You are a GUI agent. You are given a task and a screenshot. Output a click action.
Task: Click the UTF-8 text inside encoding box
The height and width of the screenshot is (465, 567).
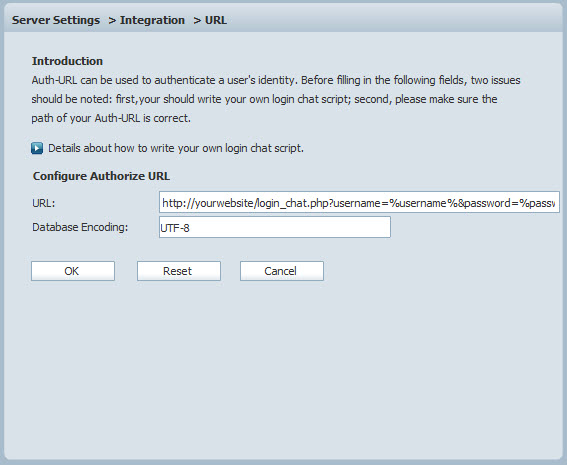click(x=175, y=228)
